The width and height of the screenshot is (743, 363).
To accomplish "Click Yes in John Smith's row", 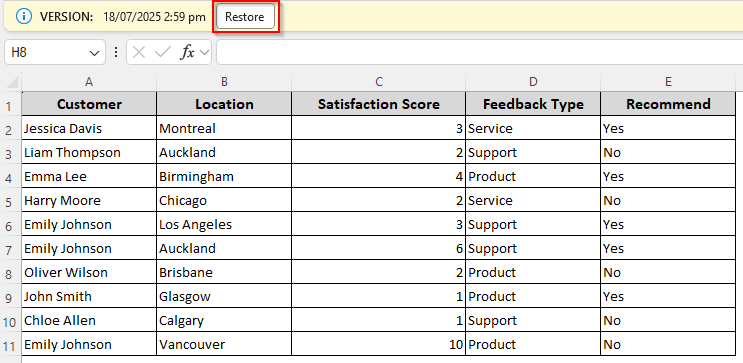I will 668,296.
